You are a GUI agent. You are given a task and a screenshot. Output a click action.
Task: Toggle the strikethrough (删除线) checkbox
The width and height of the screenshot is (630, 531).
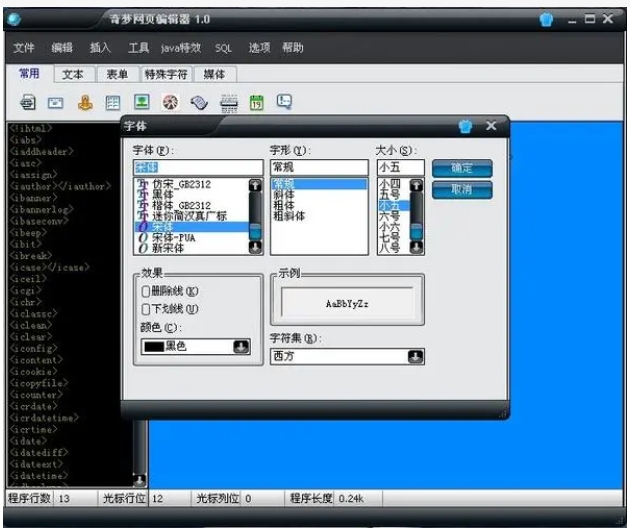point(145,291)
